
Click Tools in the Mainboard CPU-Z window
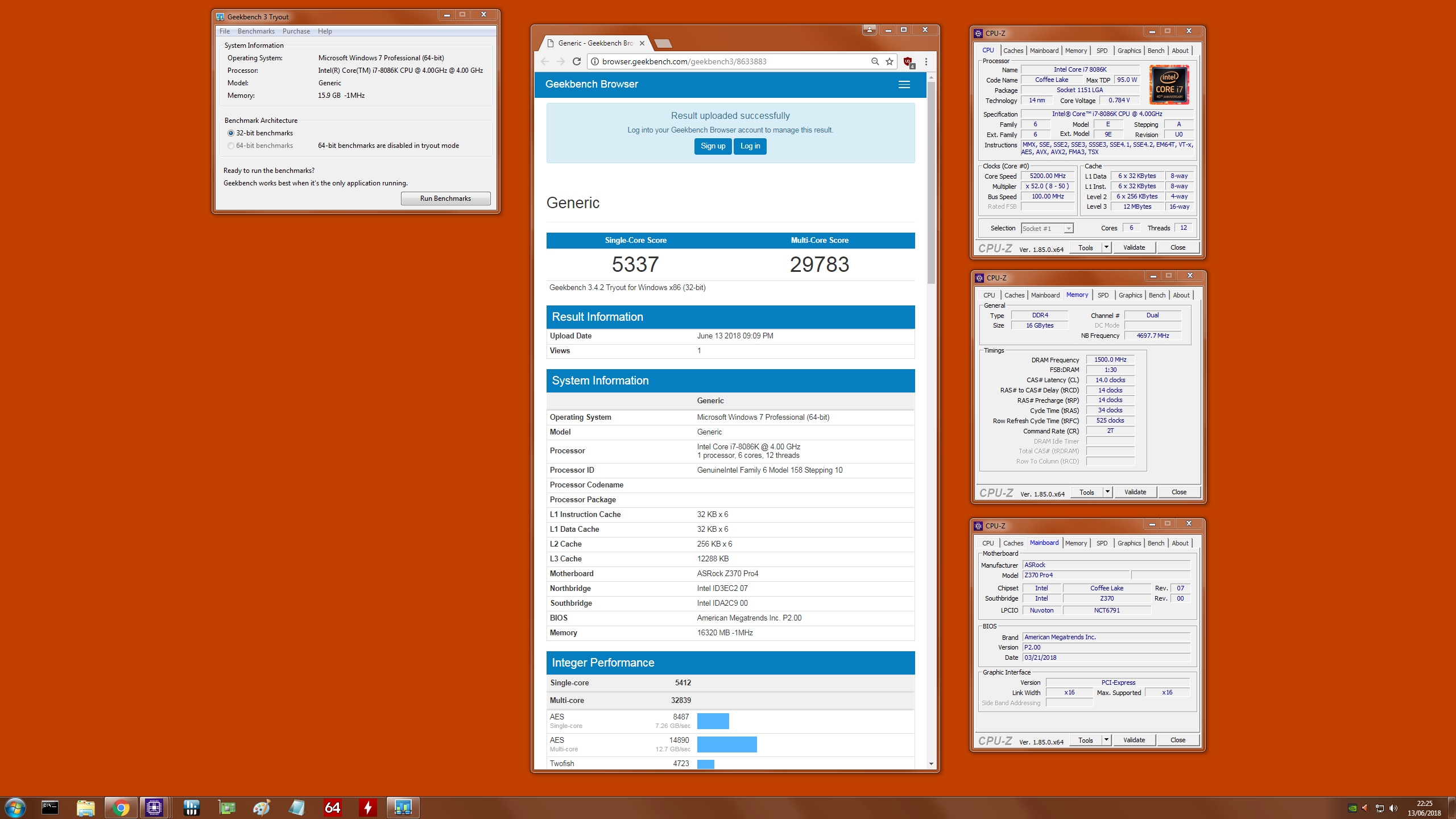[1086, 740]
